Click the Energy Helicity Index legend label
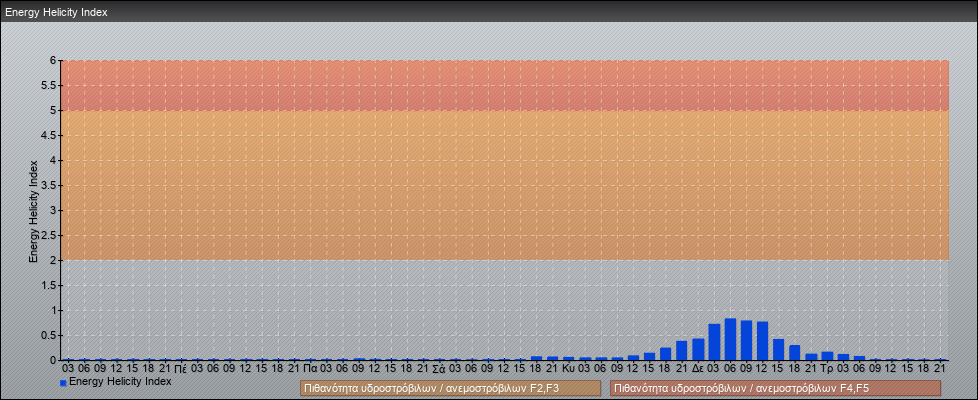Screen dimensions: 978x400 (x=120, y=382)
